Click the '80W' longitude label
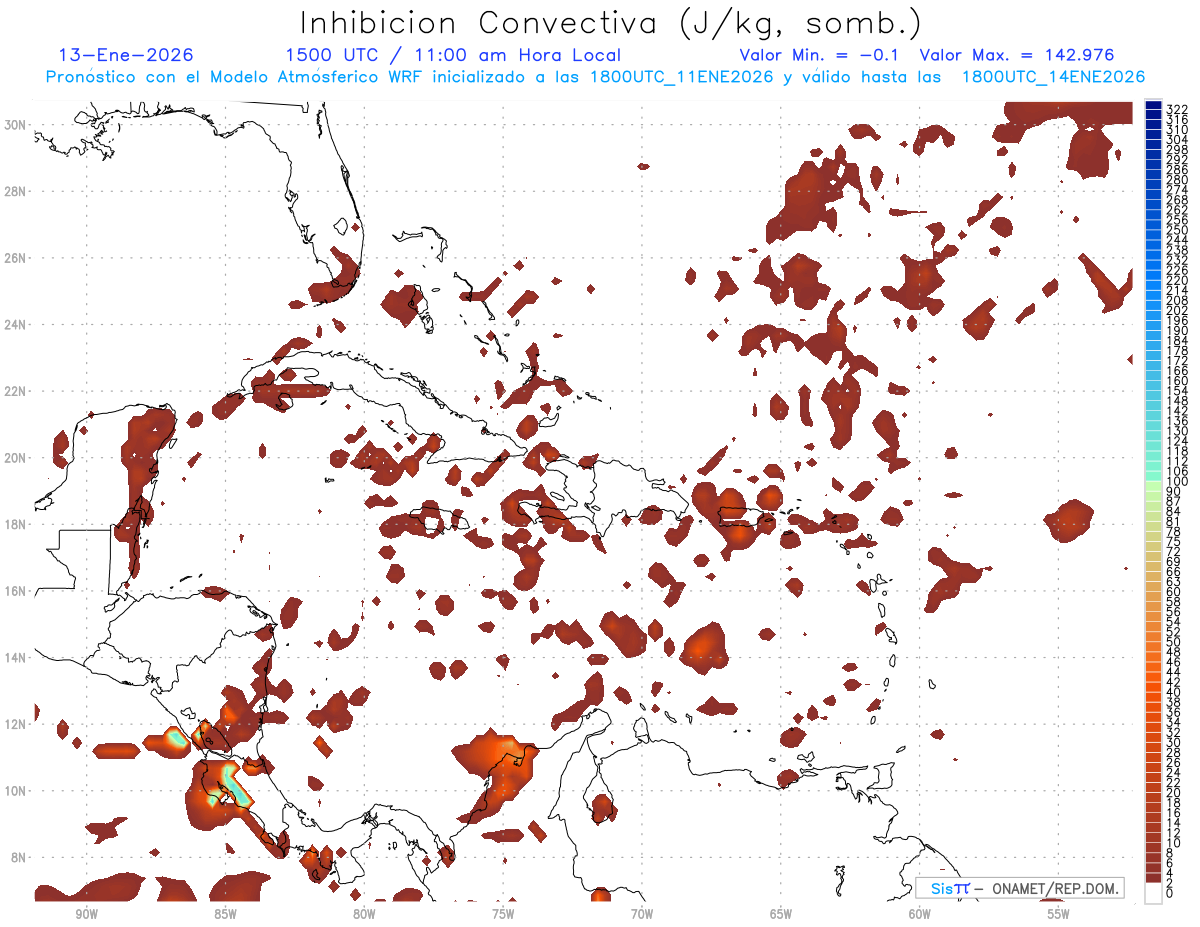Screen dimensions: 1200x927 364,914
